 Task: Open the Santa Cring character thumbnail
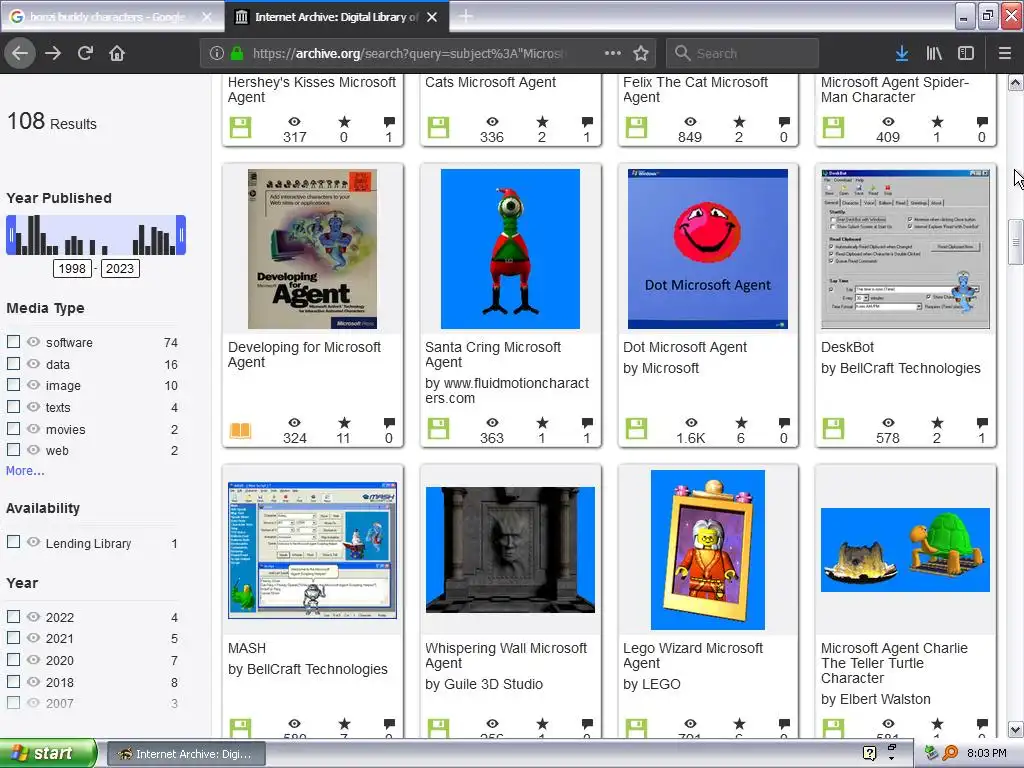coord(510,249)
